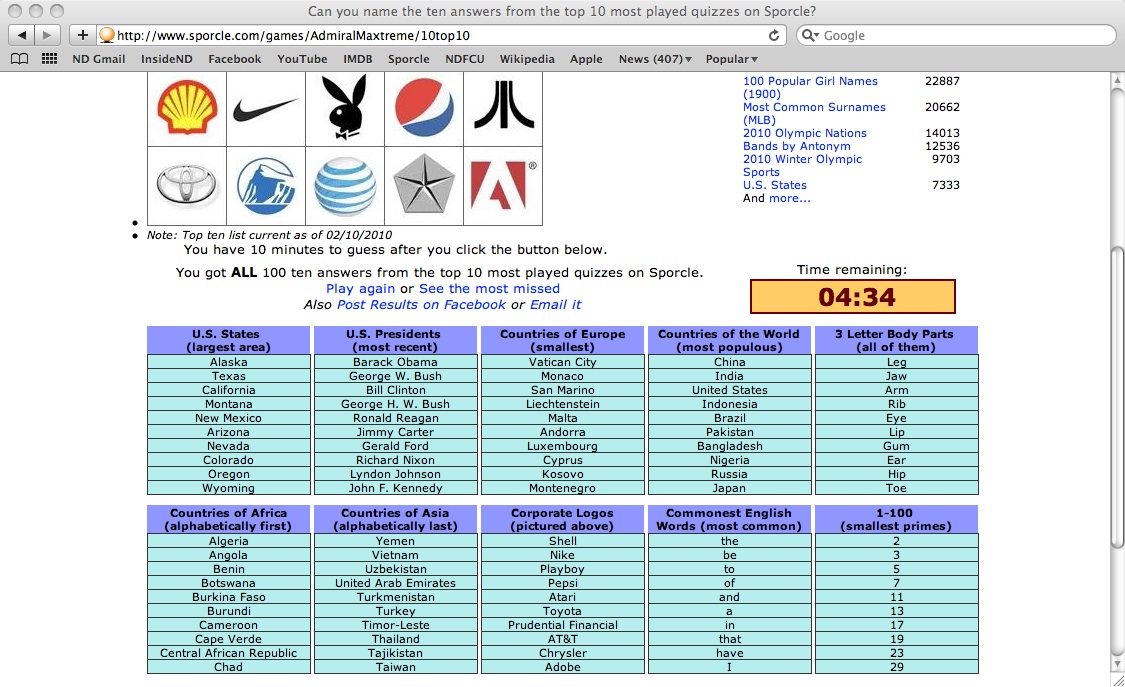
Task: Show Top Sites grid icon
Action: (49, 59)
